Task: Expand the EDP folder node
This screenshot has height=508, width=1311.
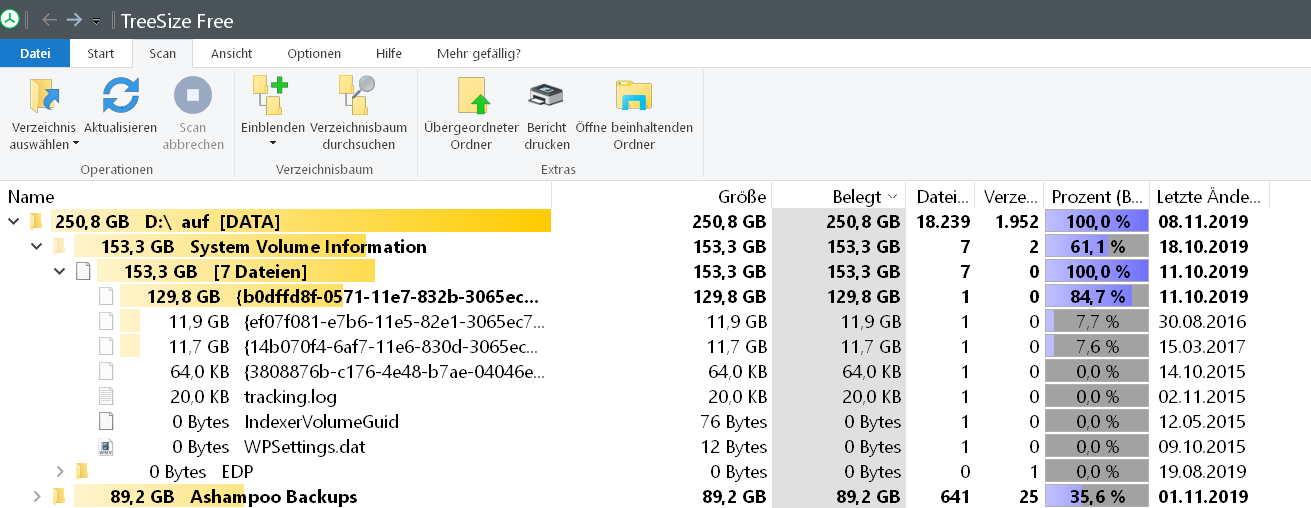Action: pyautogui.click(x=59, y=471)
